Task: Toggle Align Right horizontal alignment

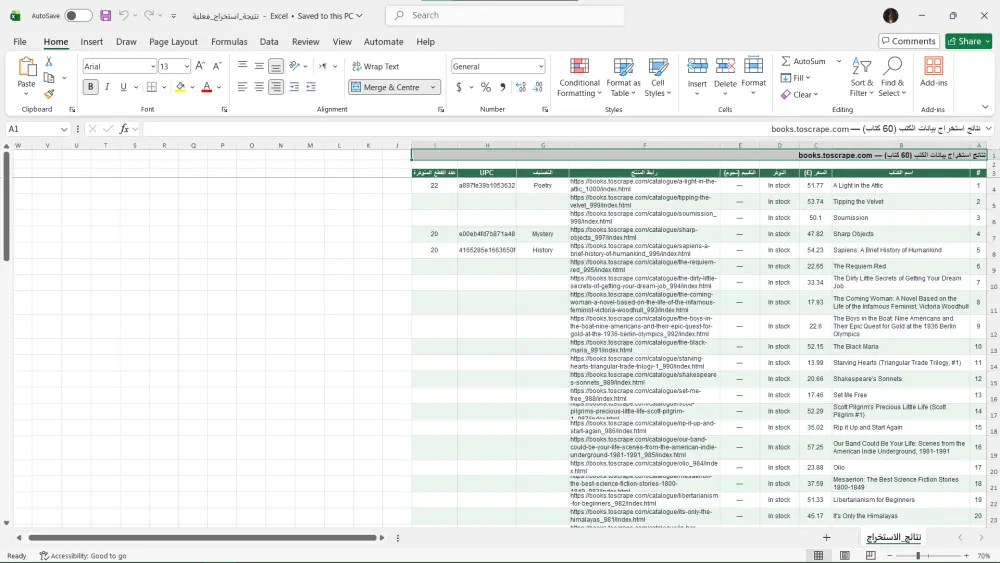Action: click(276, 87)
